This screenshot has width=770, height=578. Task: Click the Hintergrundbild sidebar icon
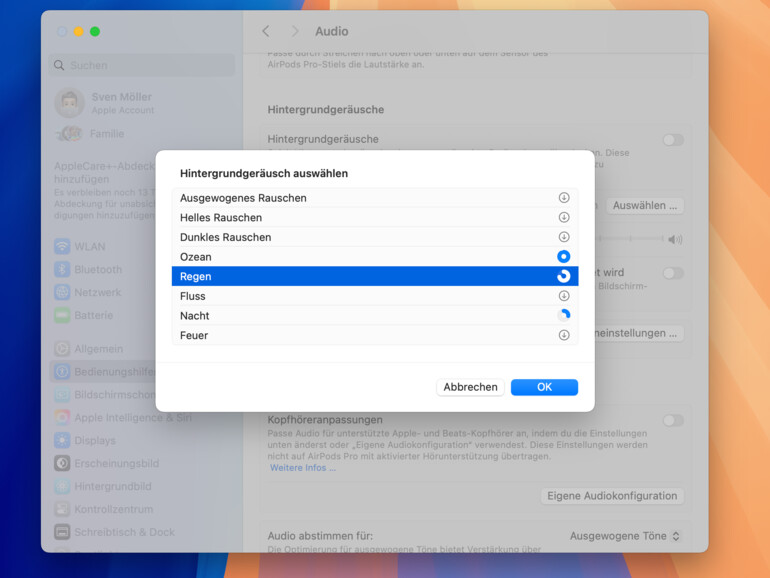[62, 486]
